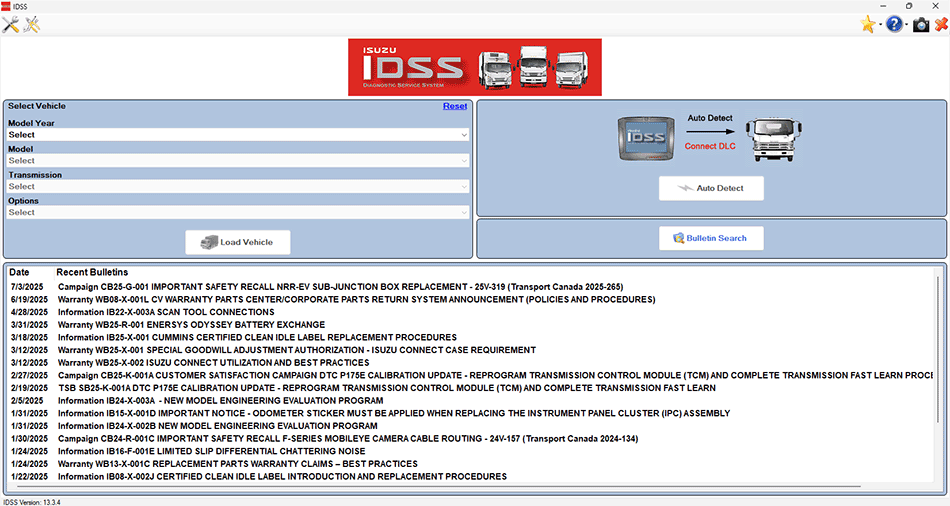Open the blue help question mark icon
Viewport: 950px width, 506px height.
pyautogui.click(x=894, y=25)
